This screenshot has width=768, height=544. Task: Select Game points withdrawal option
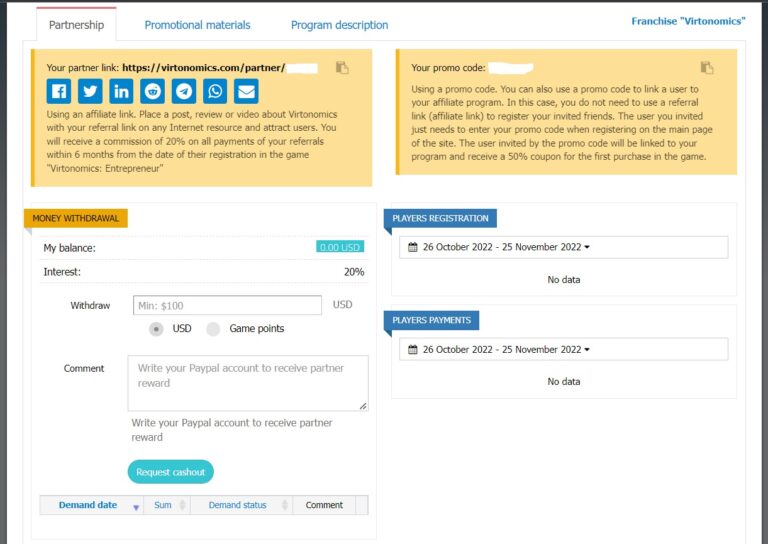click(x=213, y=329)
